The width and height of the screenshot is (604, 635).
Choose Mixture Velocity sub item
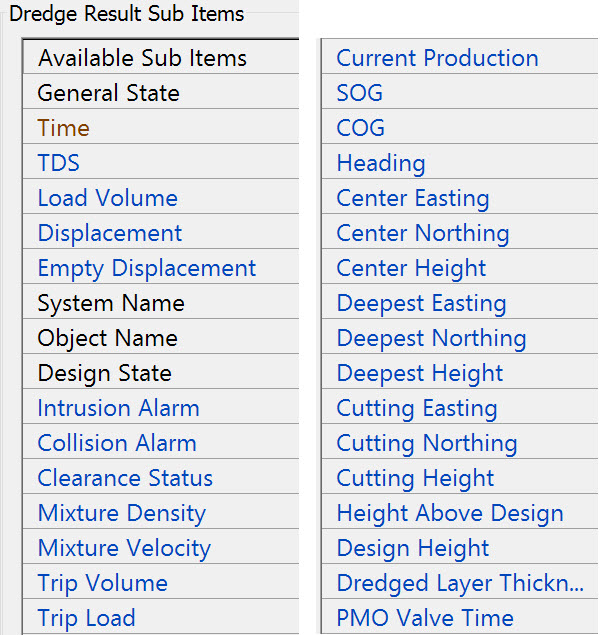point(124,548)
